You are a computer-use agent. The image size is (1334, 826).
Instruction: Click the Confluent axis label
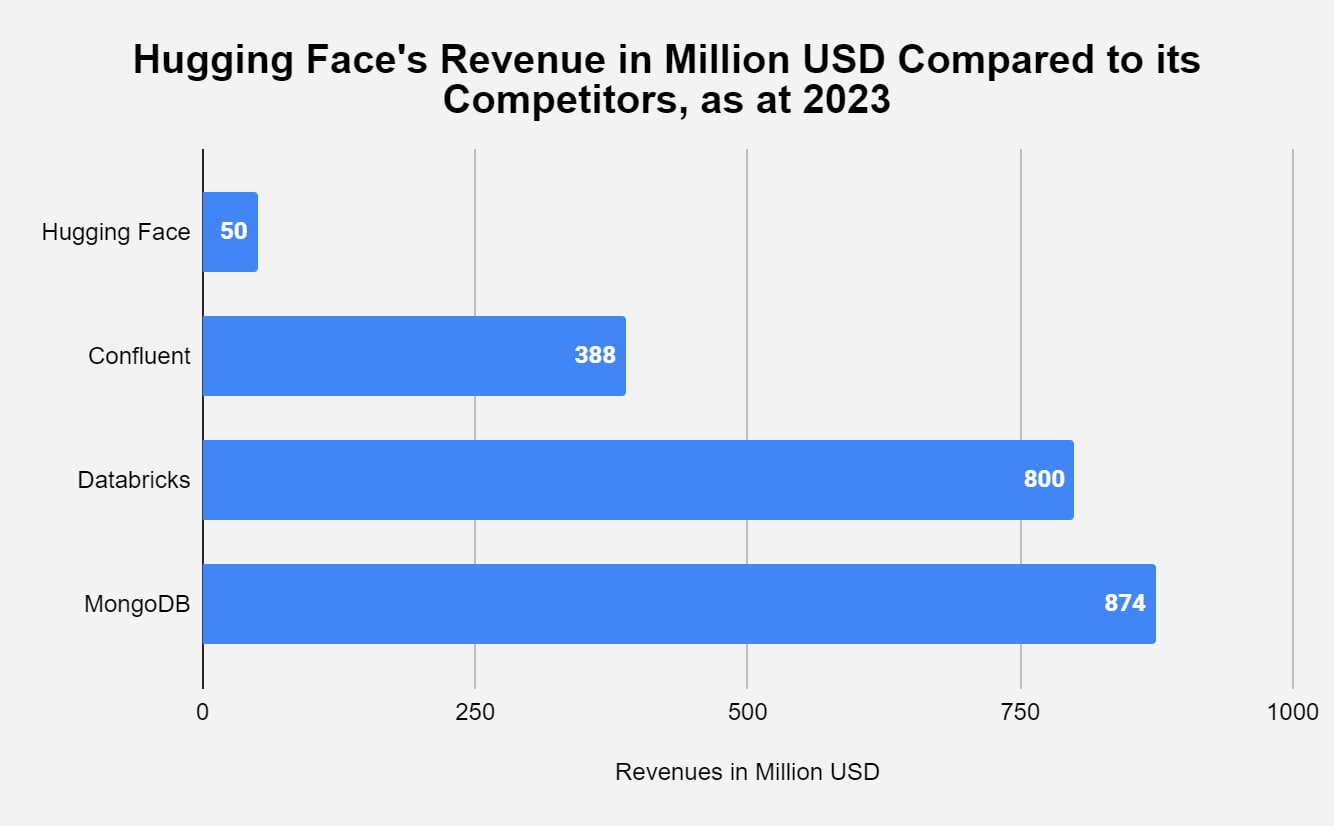[x=141, y=355]
